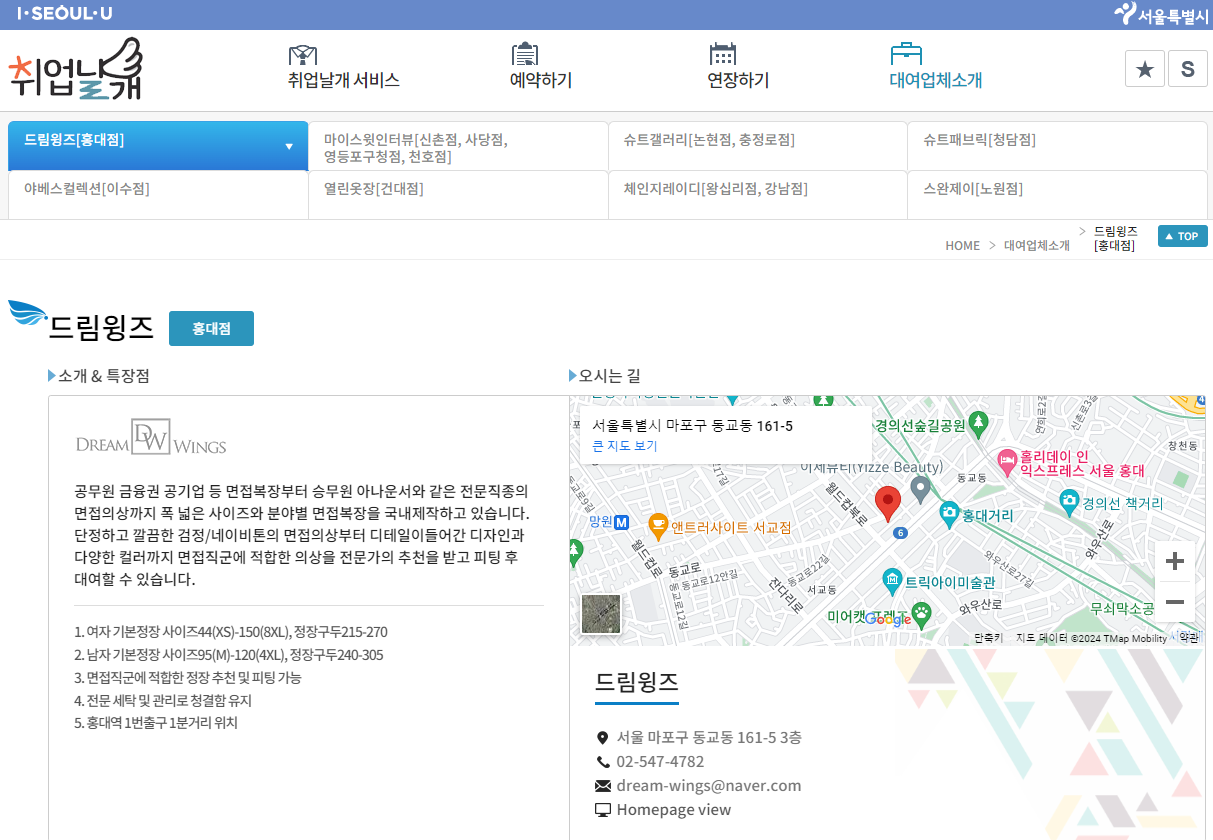Open the 취업날개 서비스 menu
The height and width of the screenshot is (840, 1213).
(343, 67)
